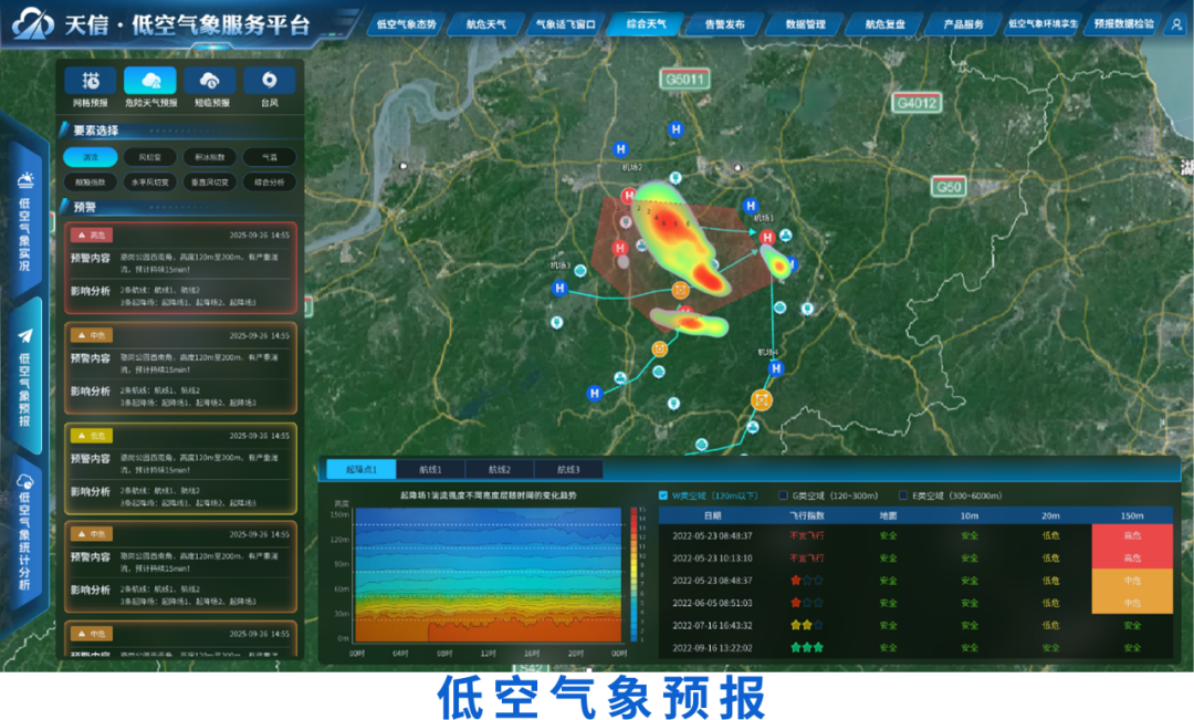This screenshot has width=1194, height=720.
Task: Open the 告警发布 top menu tab
Action: [724, 24]
